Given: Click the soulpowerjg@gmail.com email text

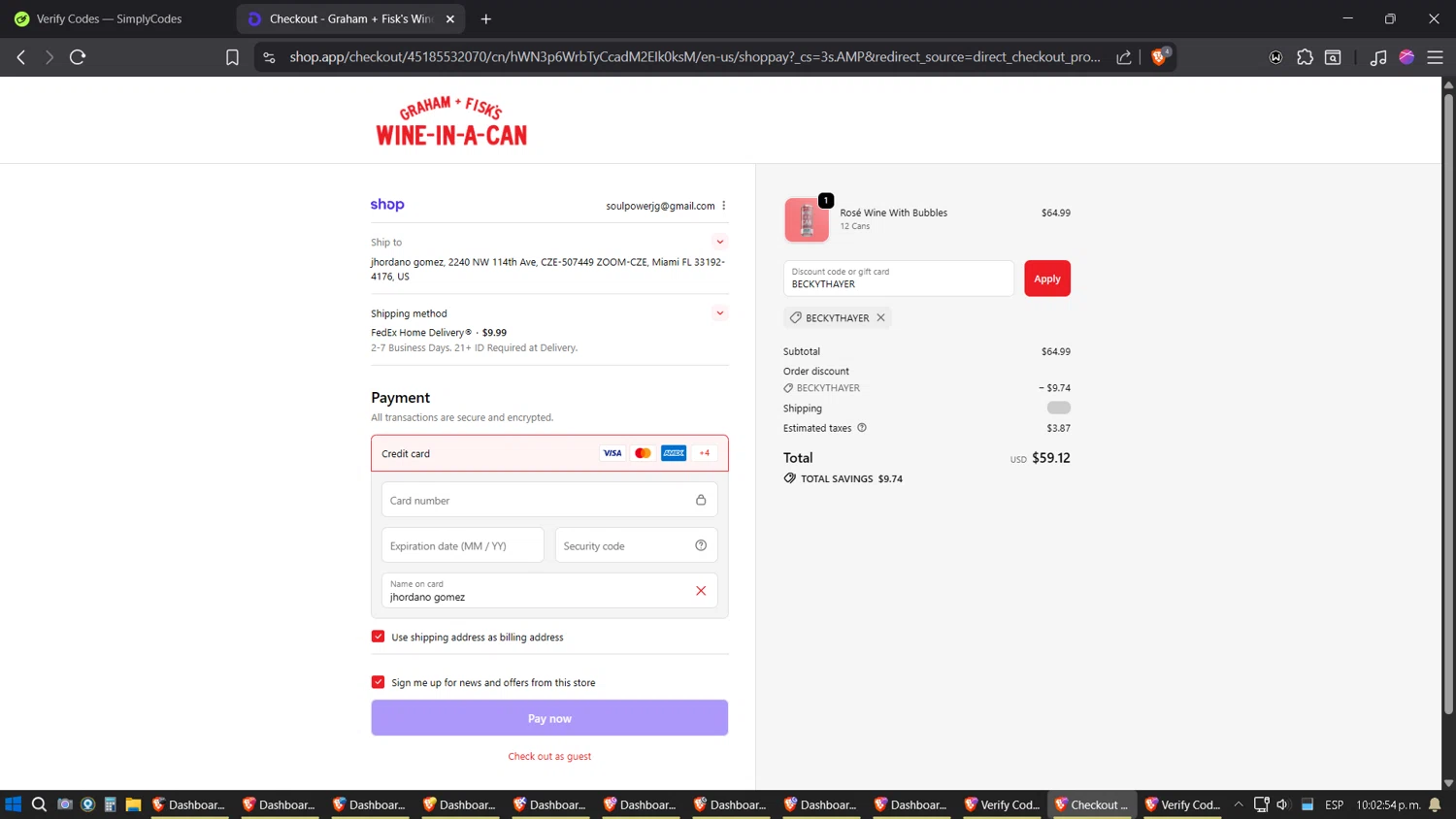Looking at the screenshot, I should click(x=660, y=206).
